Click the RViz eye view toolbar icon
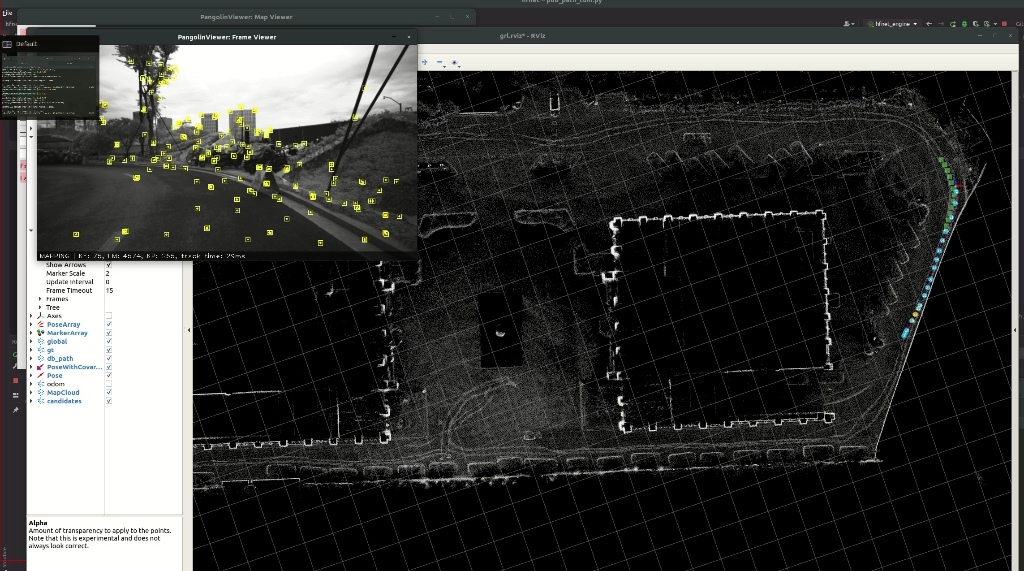This screenshot has height=571, width=1024. 455,63
